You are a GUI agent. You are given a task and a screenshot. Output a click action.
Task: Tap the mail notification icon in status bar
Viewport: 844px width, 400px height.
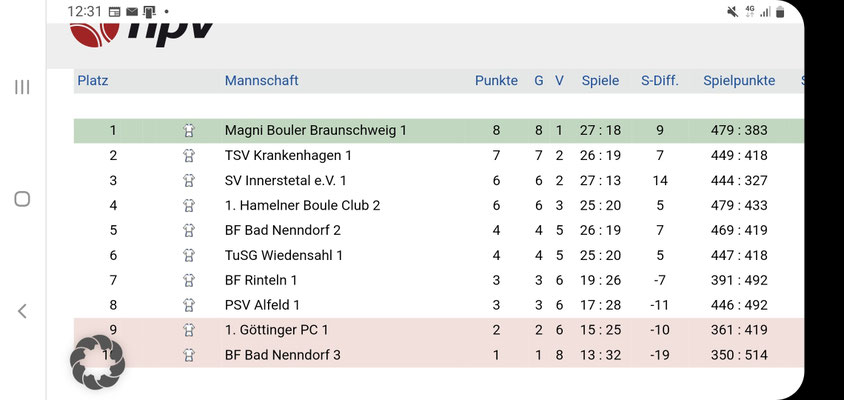click(131, 11)
